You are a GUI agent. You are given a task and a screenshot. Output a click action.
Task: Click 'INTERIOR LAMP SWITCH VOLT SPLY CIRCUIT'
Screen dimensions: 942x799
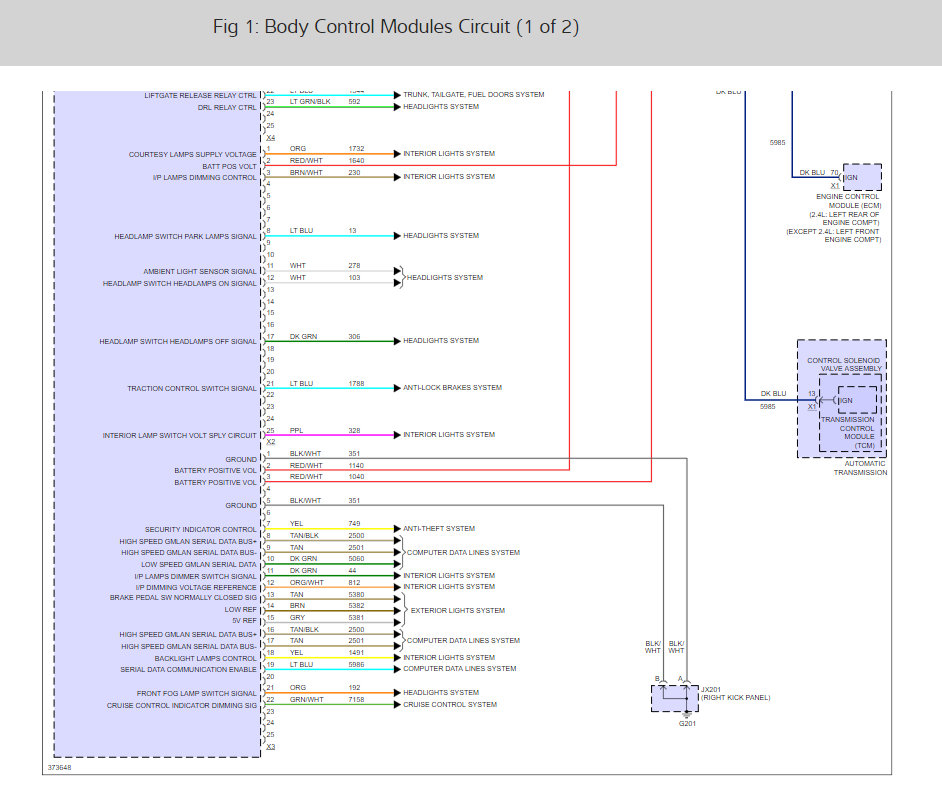(179, 436)
